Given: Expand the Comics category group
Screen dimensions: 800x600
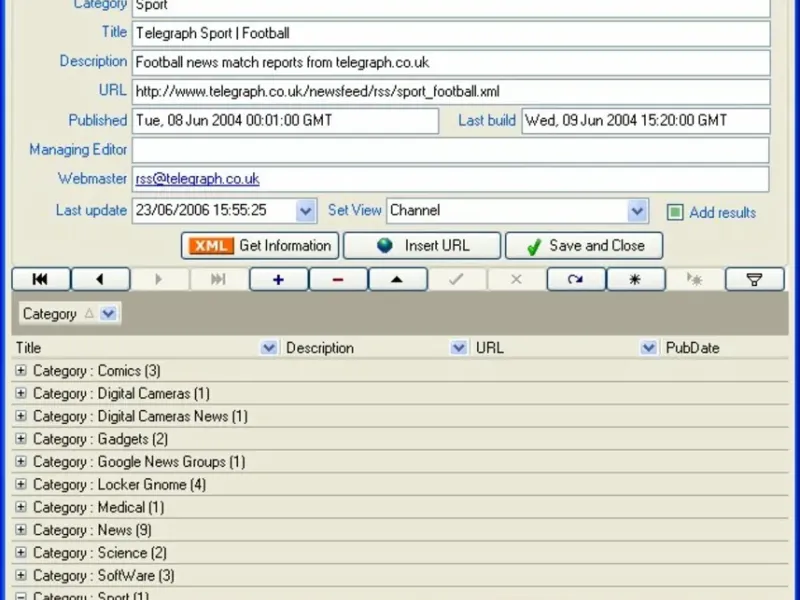Looking at the screenshot, I should coord(21,370).
